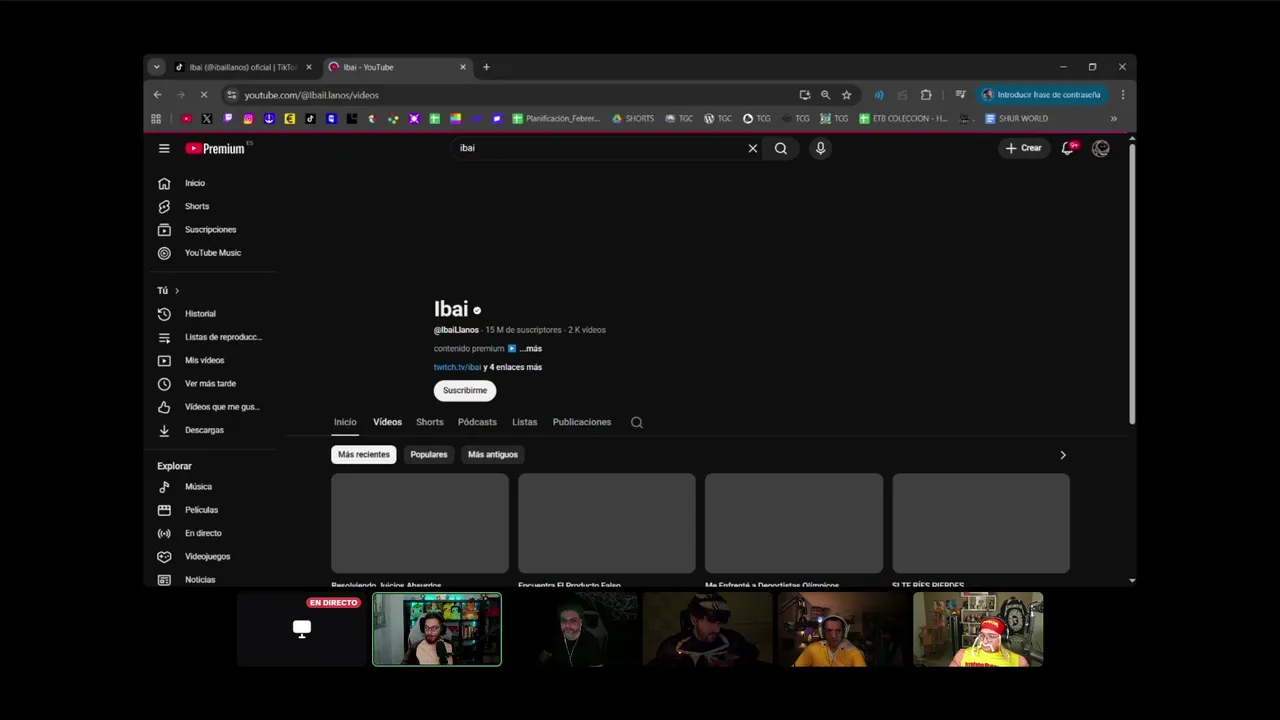Switch to the Listas tab
Viewport: 1280px width, 720px height.
point(525,422)
